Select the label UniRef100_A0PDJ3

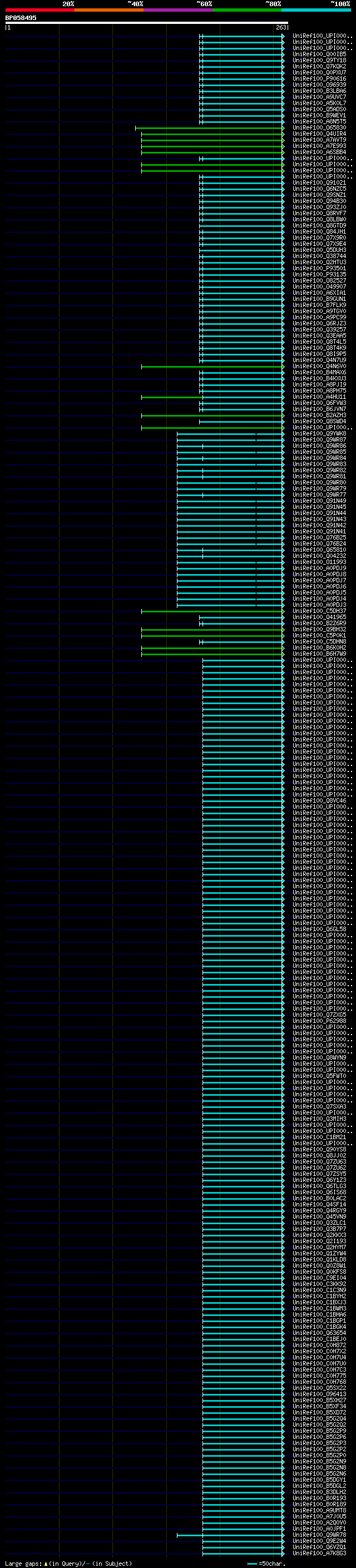(319, 605)
